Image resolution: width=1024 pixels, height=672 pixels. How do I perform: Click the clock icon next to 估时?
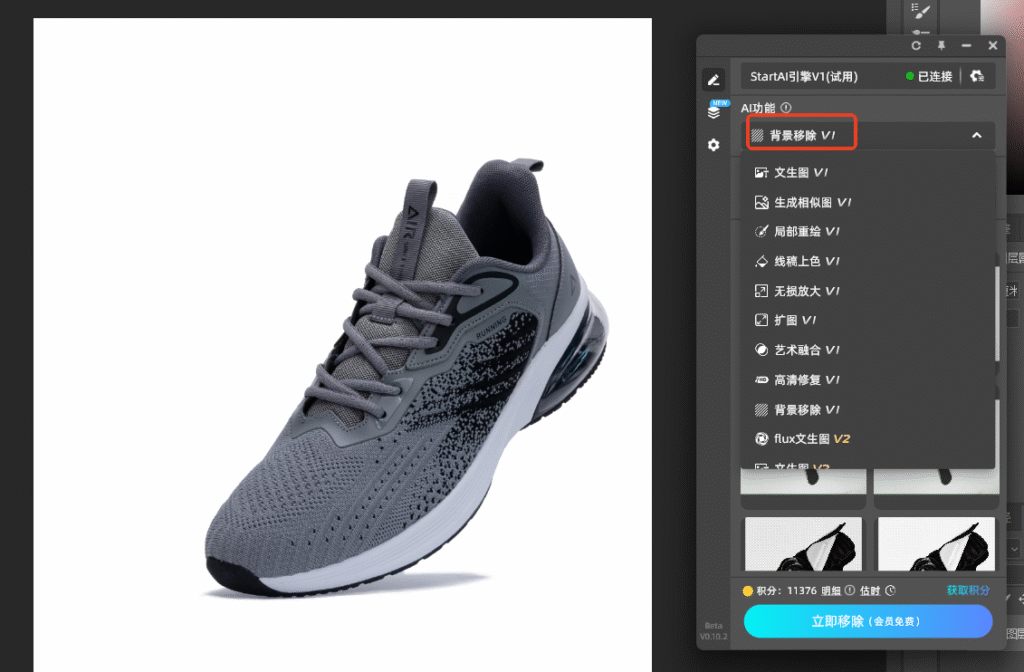890,590
